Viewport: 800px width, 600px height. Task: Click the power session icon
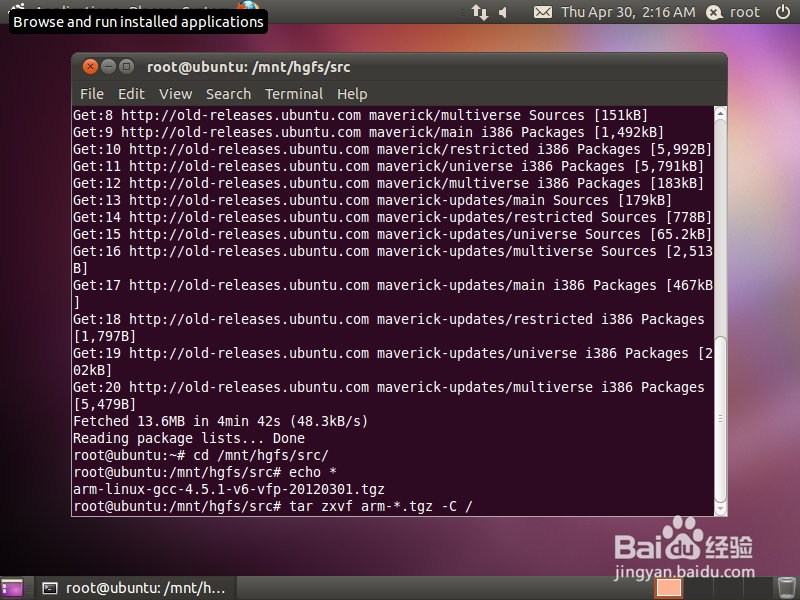tap(783, 12)
